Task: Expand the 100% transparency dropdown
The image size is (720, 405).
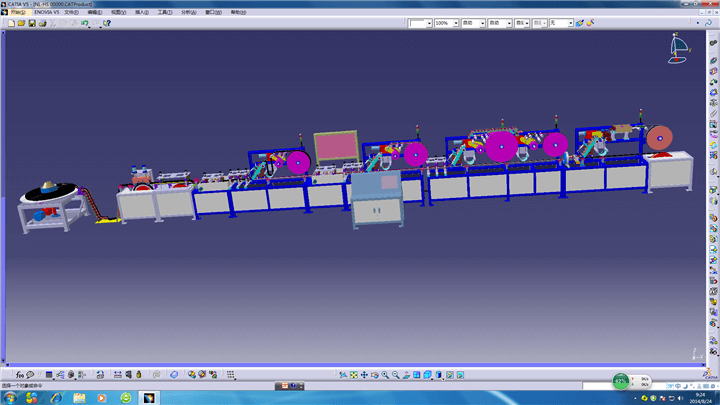Action: tap(455, 23)
